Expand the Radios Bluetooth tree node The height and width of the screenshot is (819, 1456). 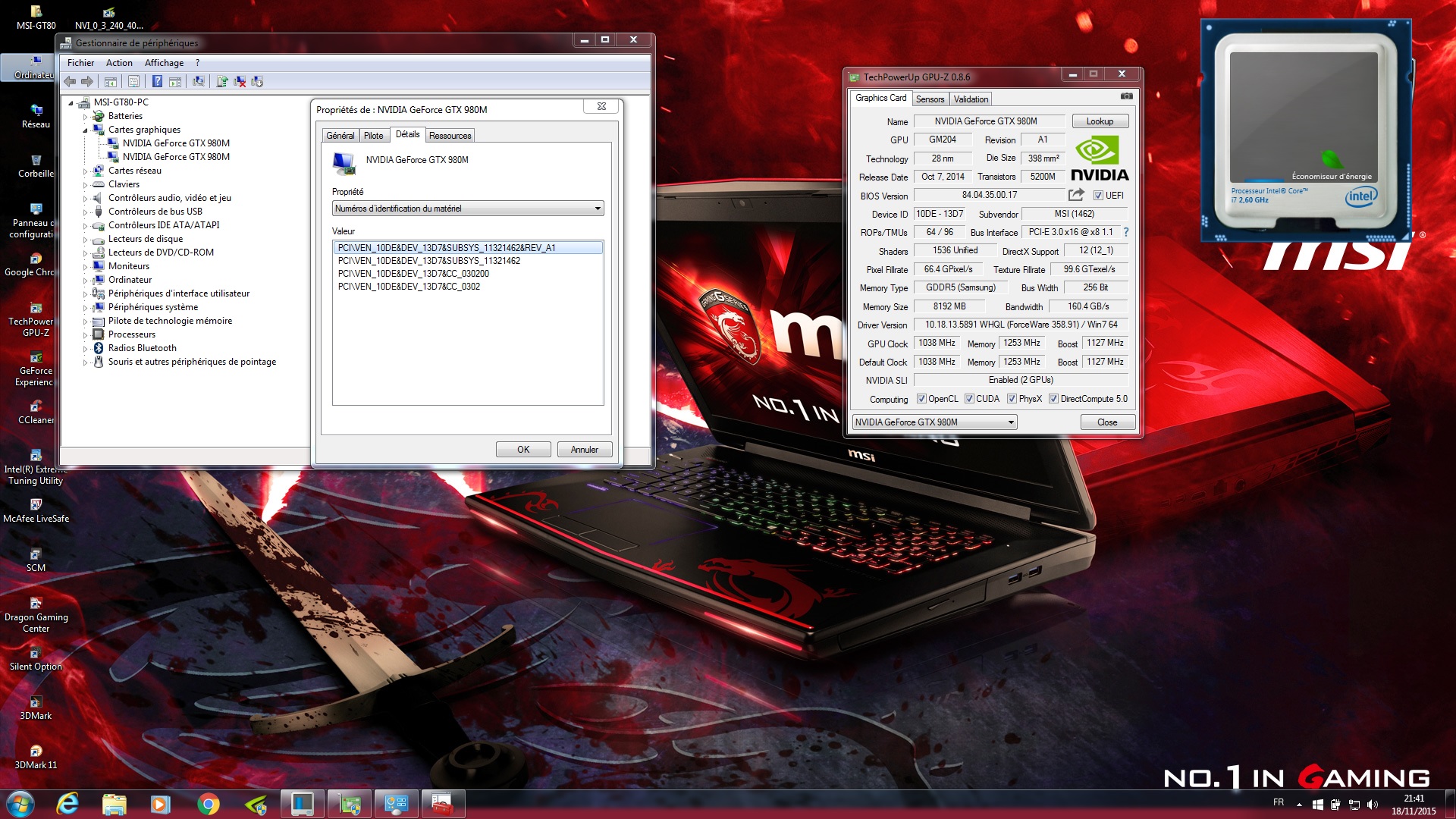(x=85, y=349)
